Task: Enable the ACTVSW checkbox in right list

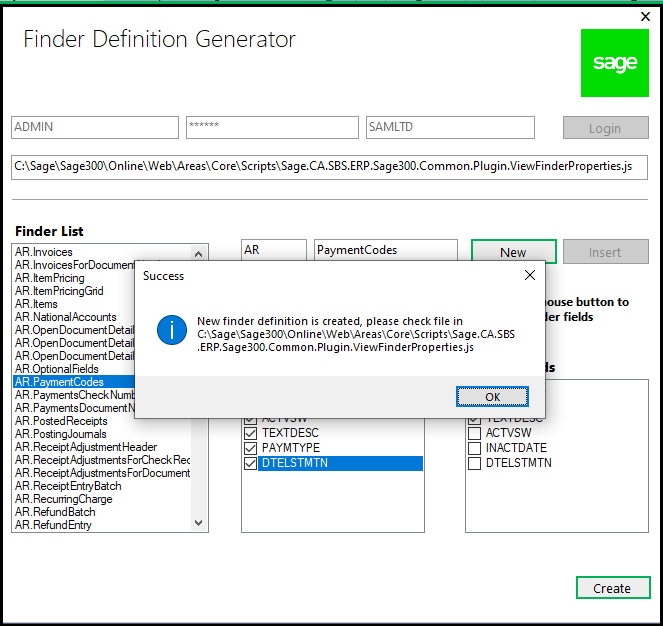Action: point(474,433)
